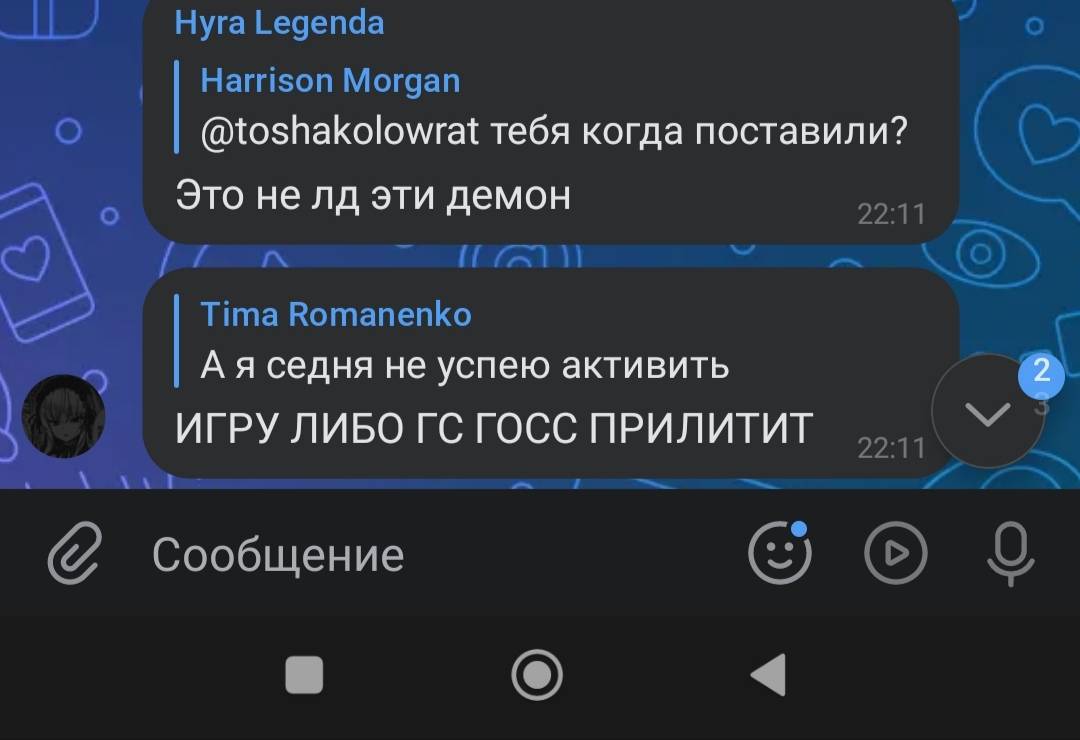This screenshot has height=740, width=1080.
Task: Open Hyra Legenda's profile name
Action: coord(279,23)
